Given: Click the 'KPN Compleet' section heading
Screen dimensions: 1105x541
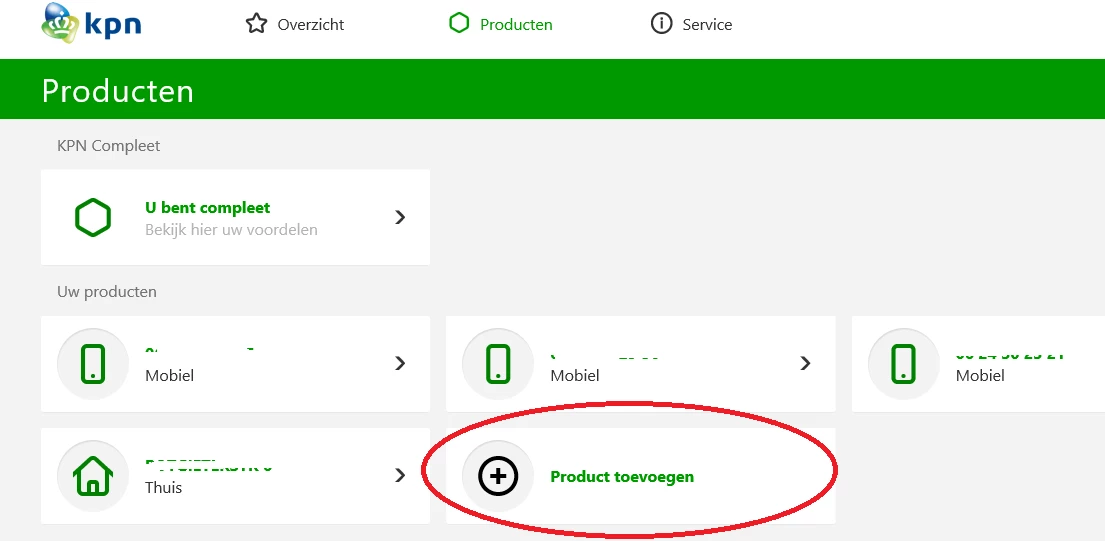Looking at the screenshot, I should [109, 146].
